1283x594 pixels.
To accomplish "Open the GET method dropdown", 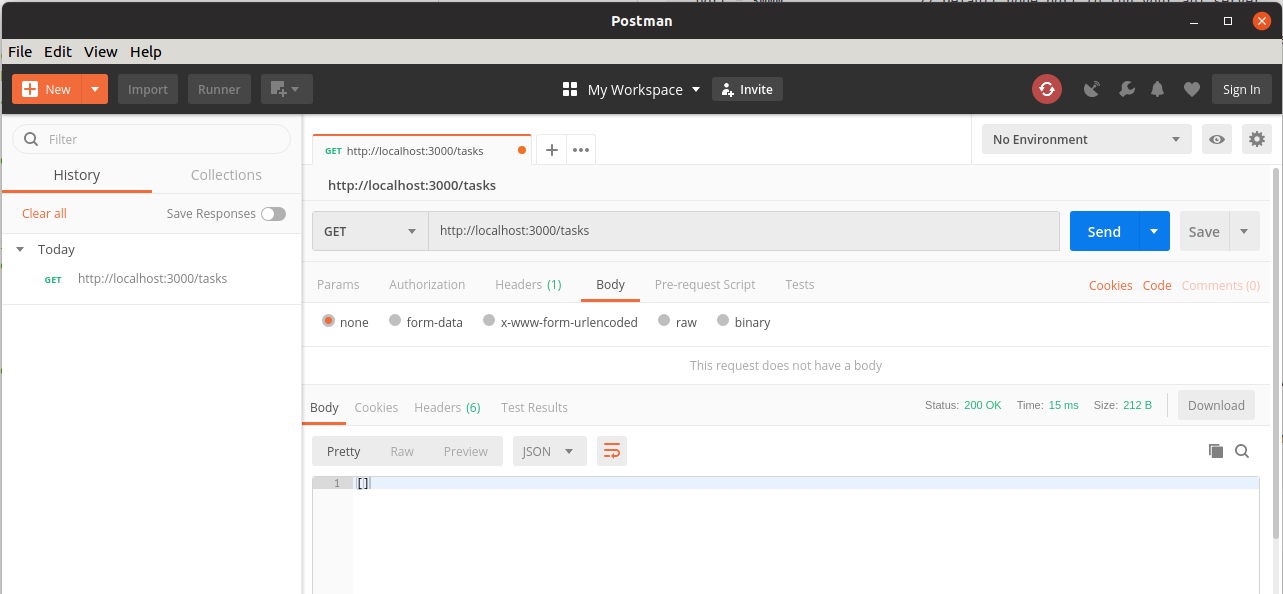I will tap(370, 231).
